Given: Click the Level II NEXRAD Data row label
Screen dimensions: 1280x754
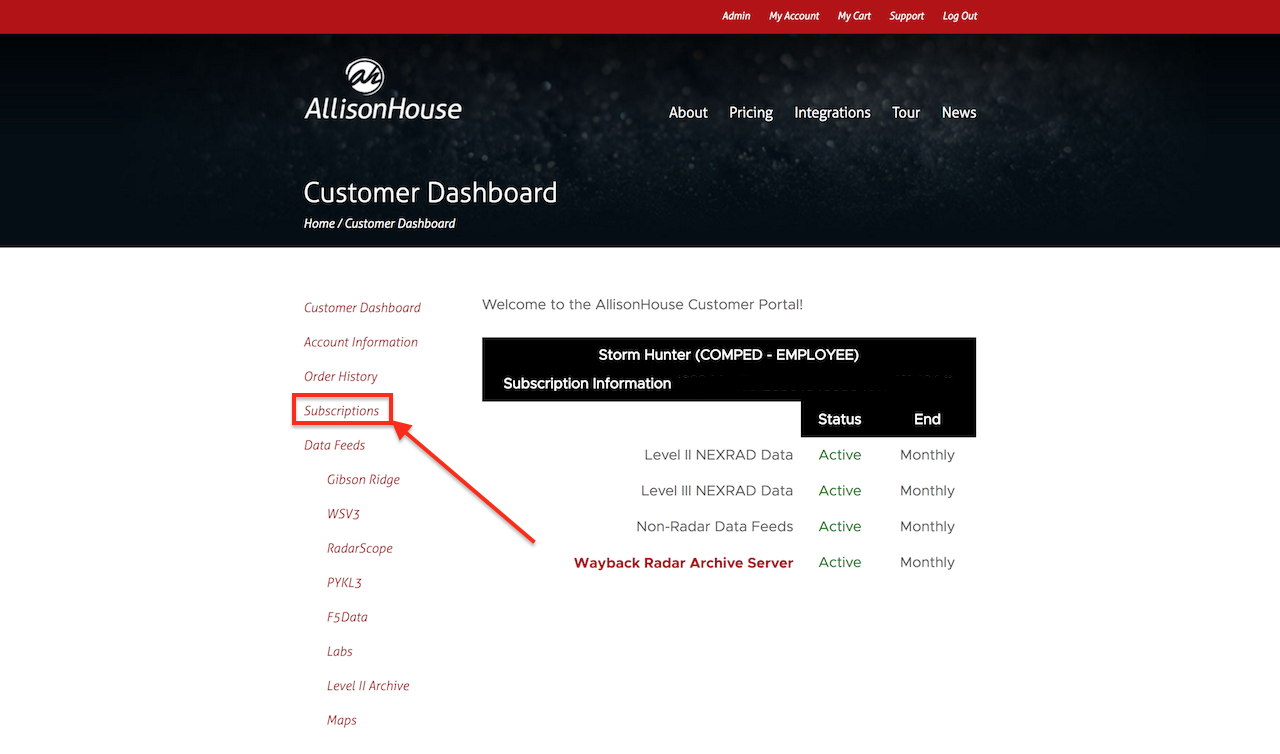Looking at the screenshot, I should coord(719,455).
